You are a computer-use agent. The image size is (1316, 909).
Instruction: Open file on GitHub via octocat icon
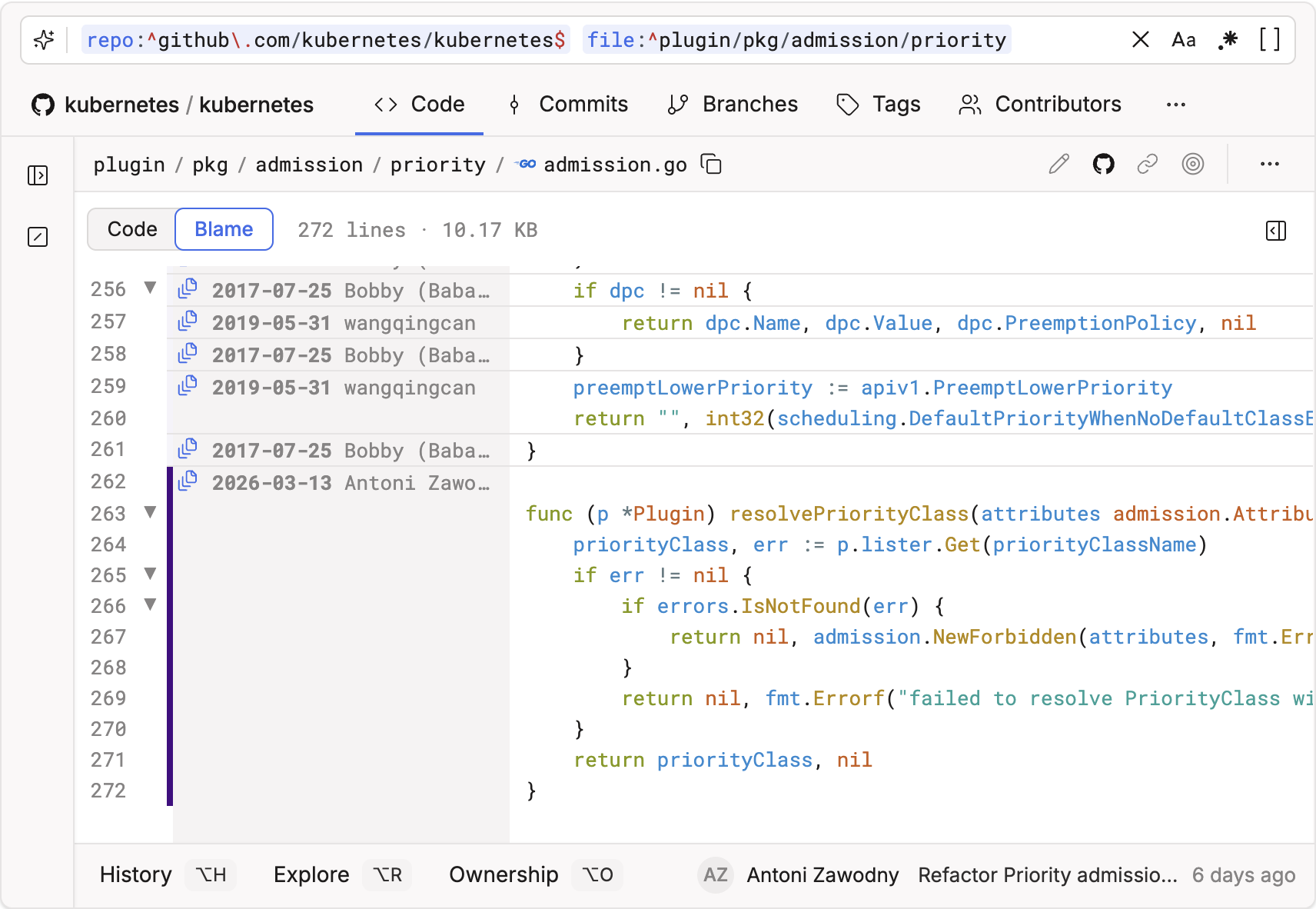coord(1104,164)
